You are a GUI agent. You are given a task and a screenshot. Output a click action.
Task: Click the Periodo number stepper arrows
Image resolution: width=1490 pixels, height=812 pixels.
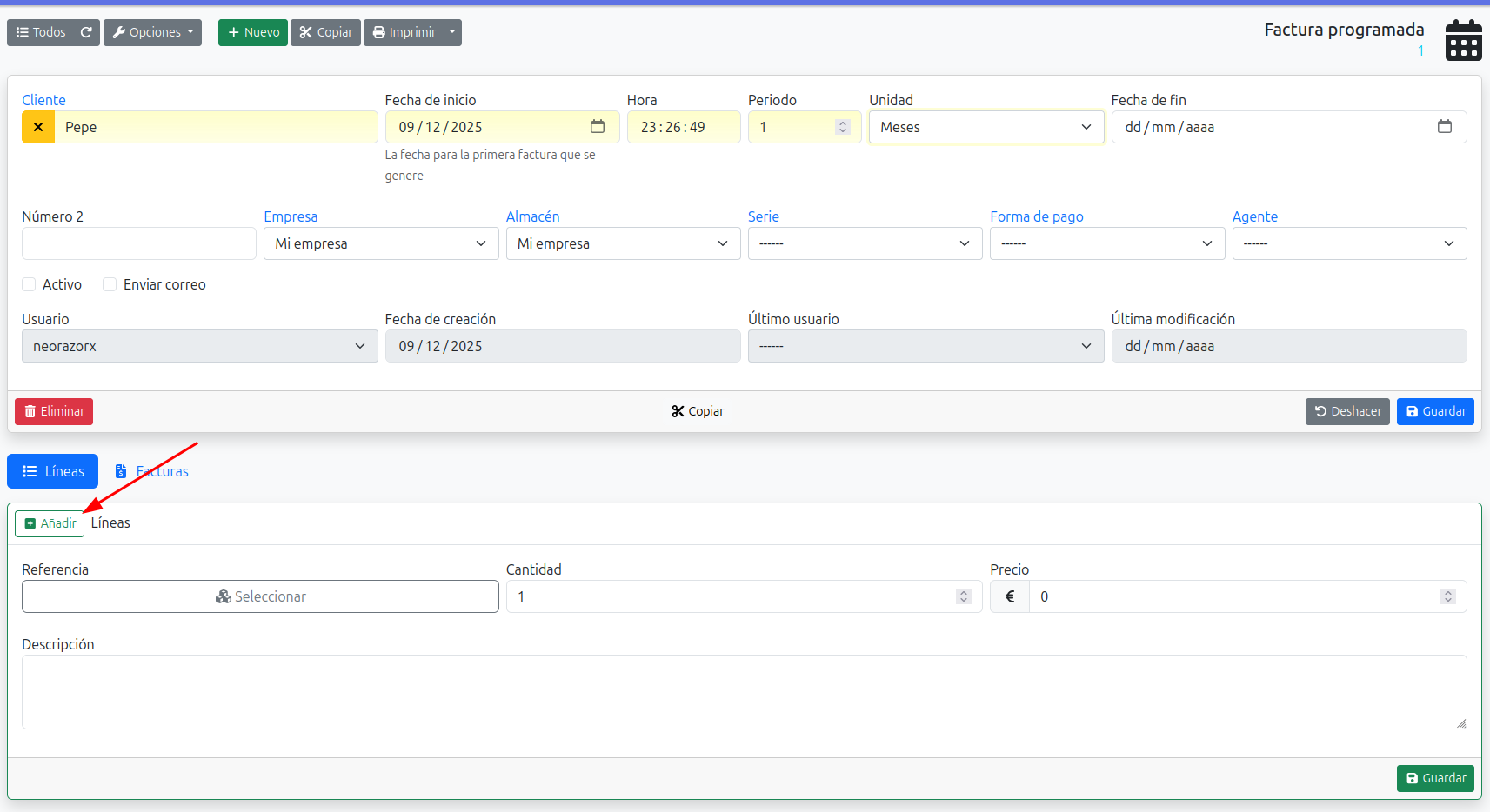[x=842, y=127]
